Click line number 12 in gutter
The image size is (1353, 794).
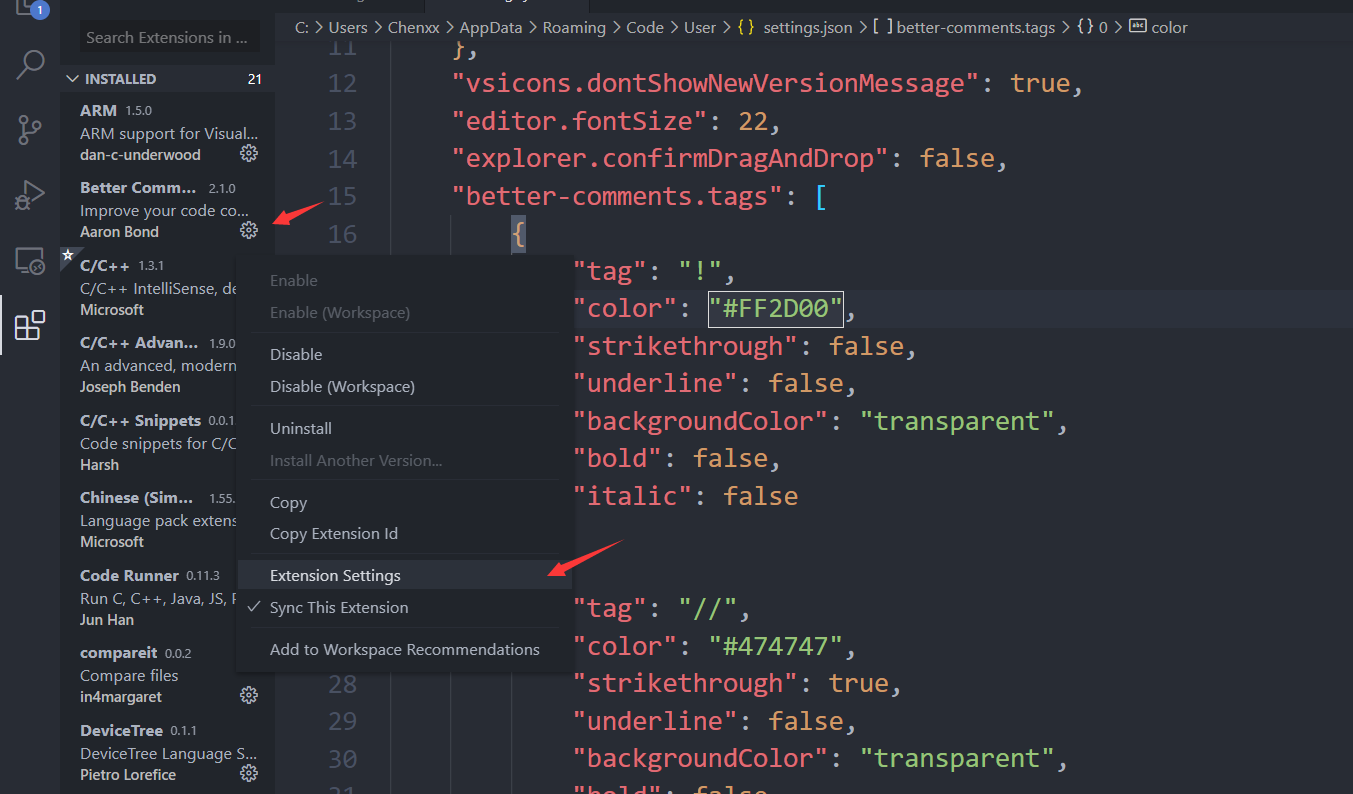[342, 83]
